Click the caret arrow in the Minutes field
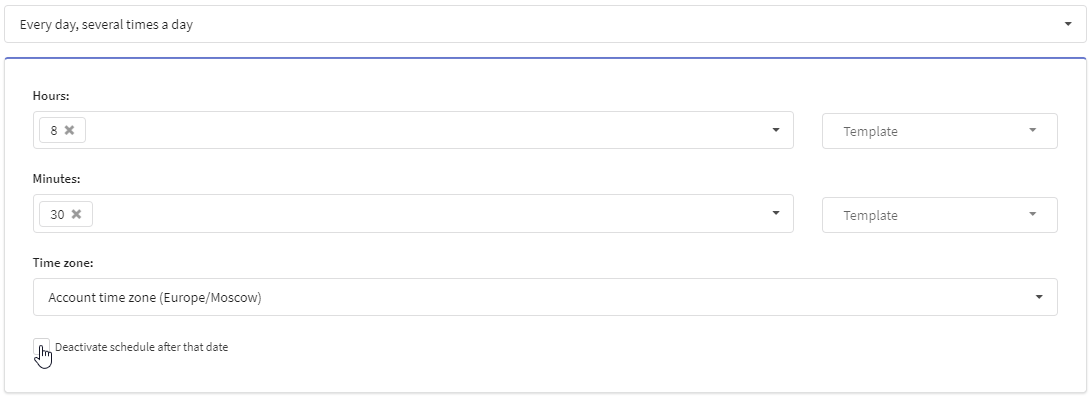The width and height of the screenshot is (1091, 397). (776, 213)
